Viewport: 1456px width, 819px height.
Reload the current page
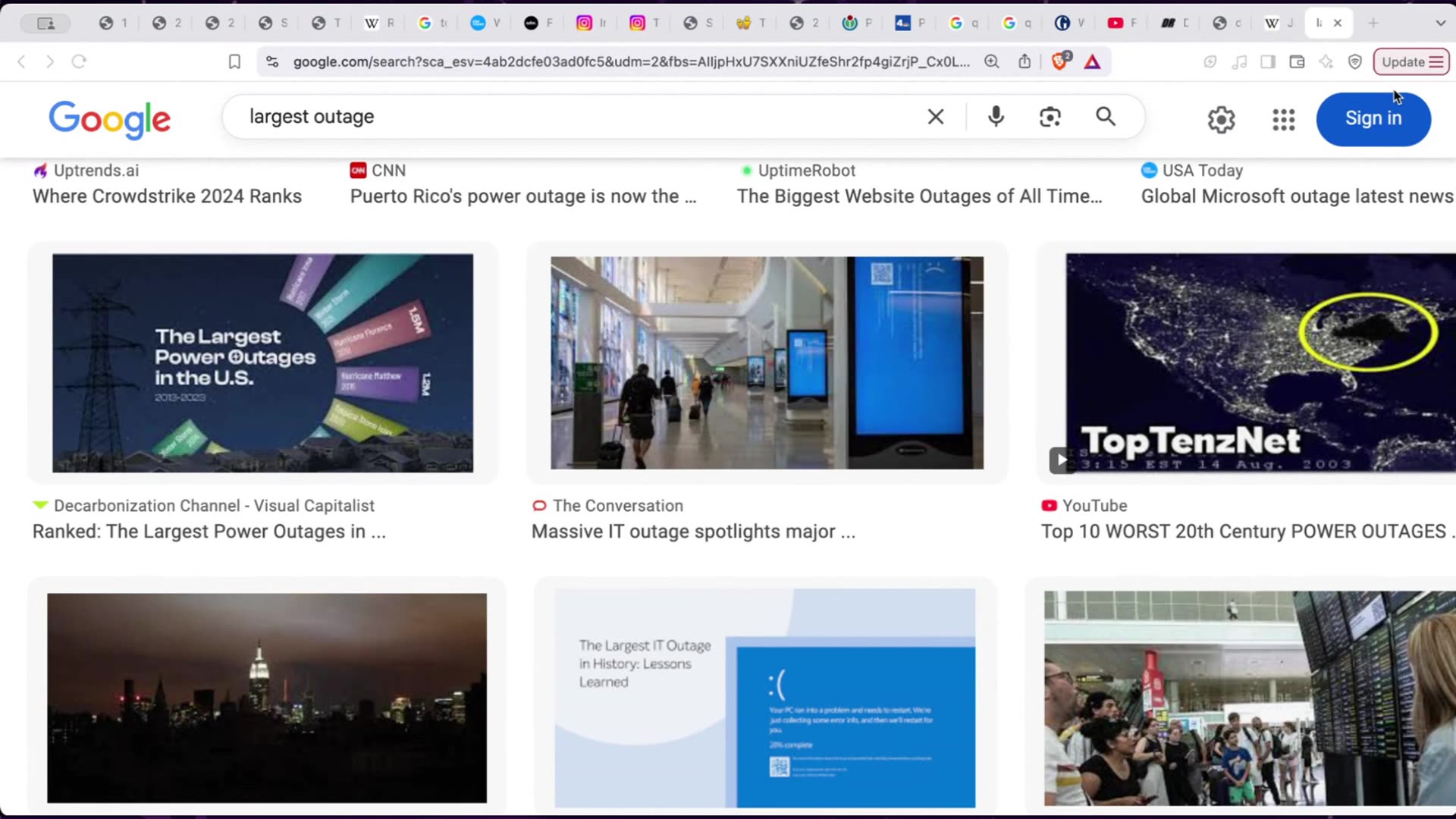79,61
